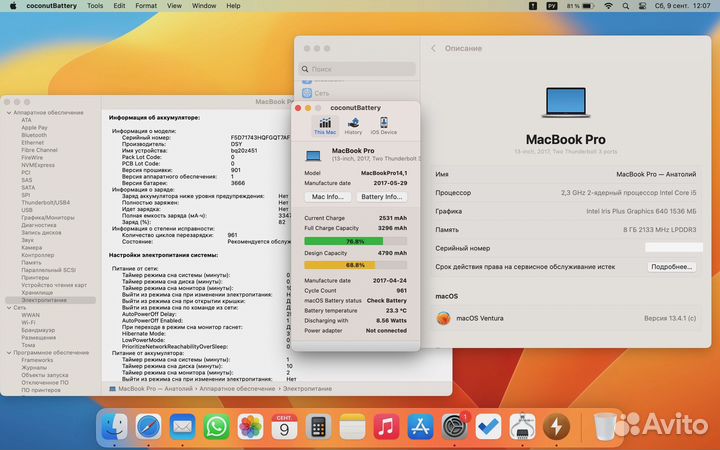Go back using the chevron next to Описание
Screen dimensions: 720x450
click(433, 48)
